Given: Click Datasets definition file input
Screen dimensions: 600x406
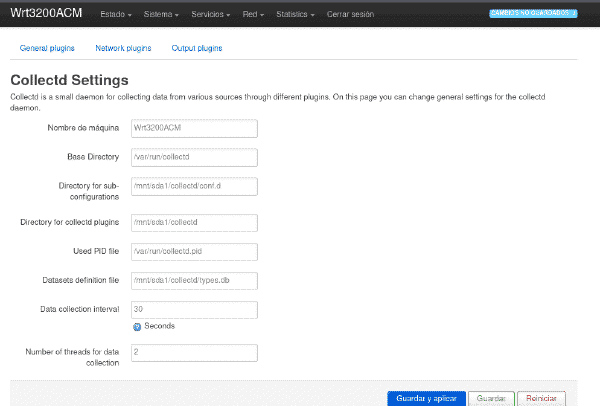Looking at the screenshot, I should [x=194, y=280].
